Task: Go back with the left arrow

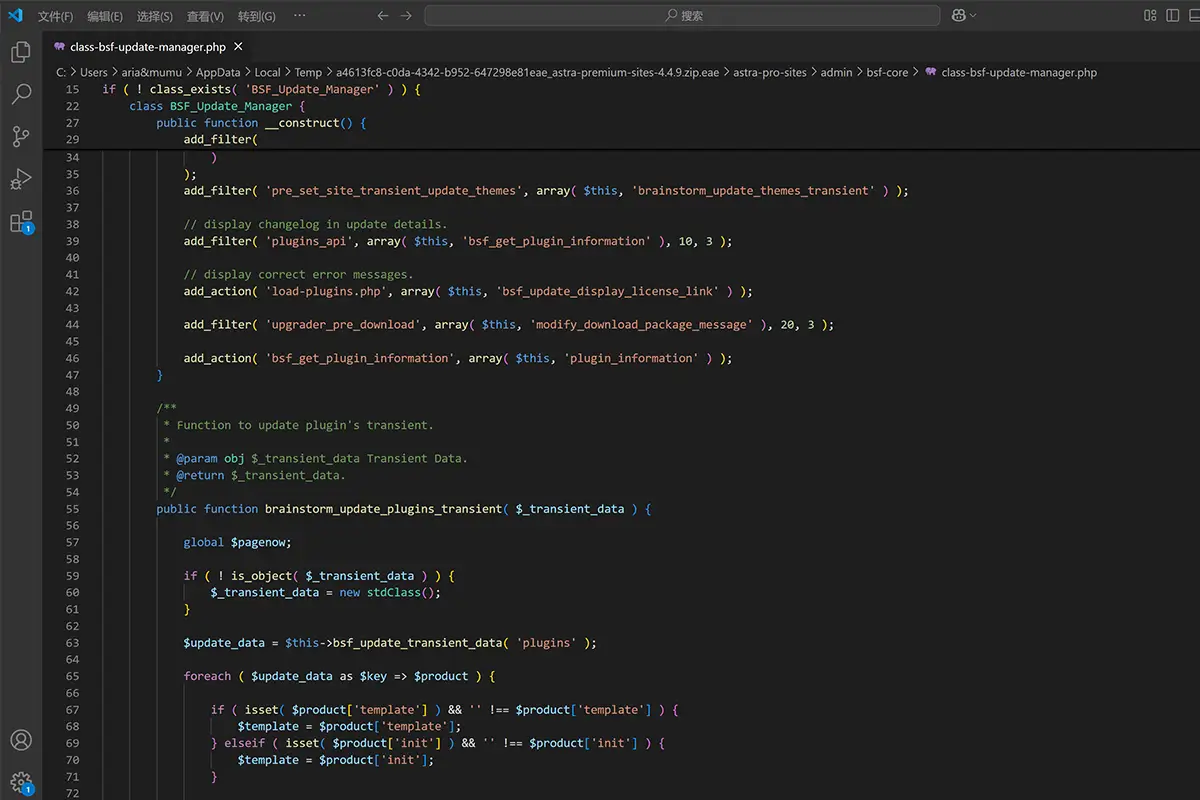Action: [x=383, y=16]
